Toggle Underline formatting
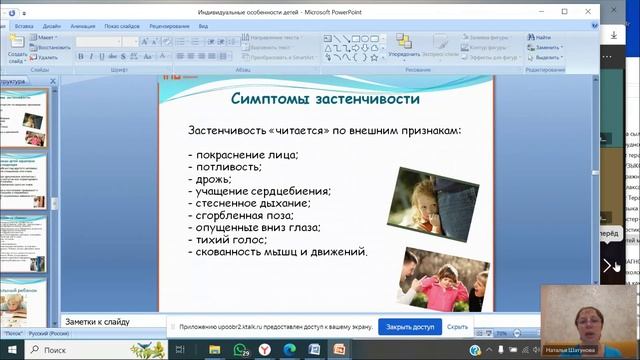640x360 pixels. (102, 56)
